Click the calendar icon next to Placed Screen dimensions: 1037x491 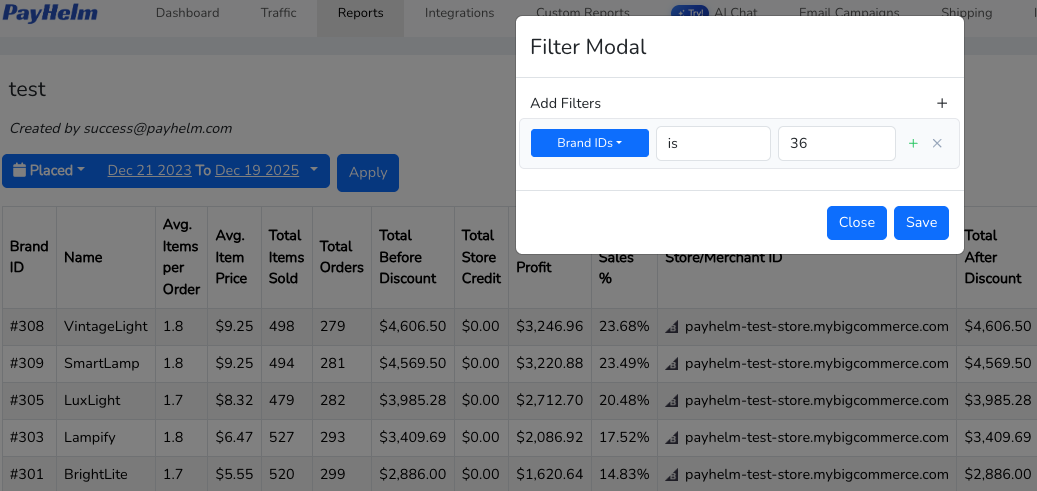[19, 170]
